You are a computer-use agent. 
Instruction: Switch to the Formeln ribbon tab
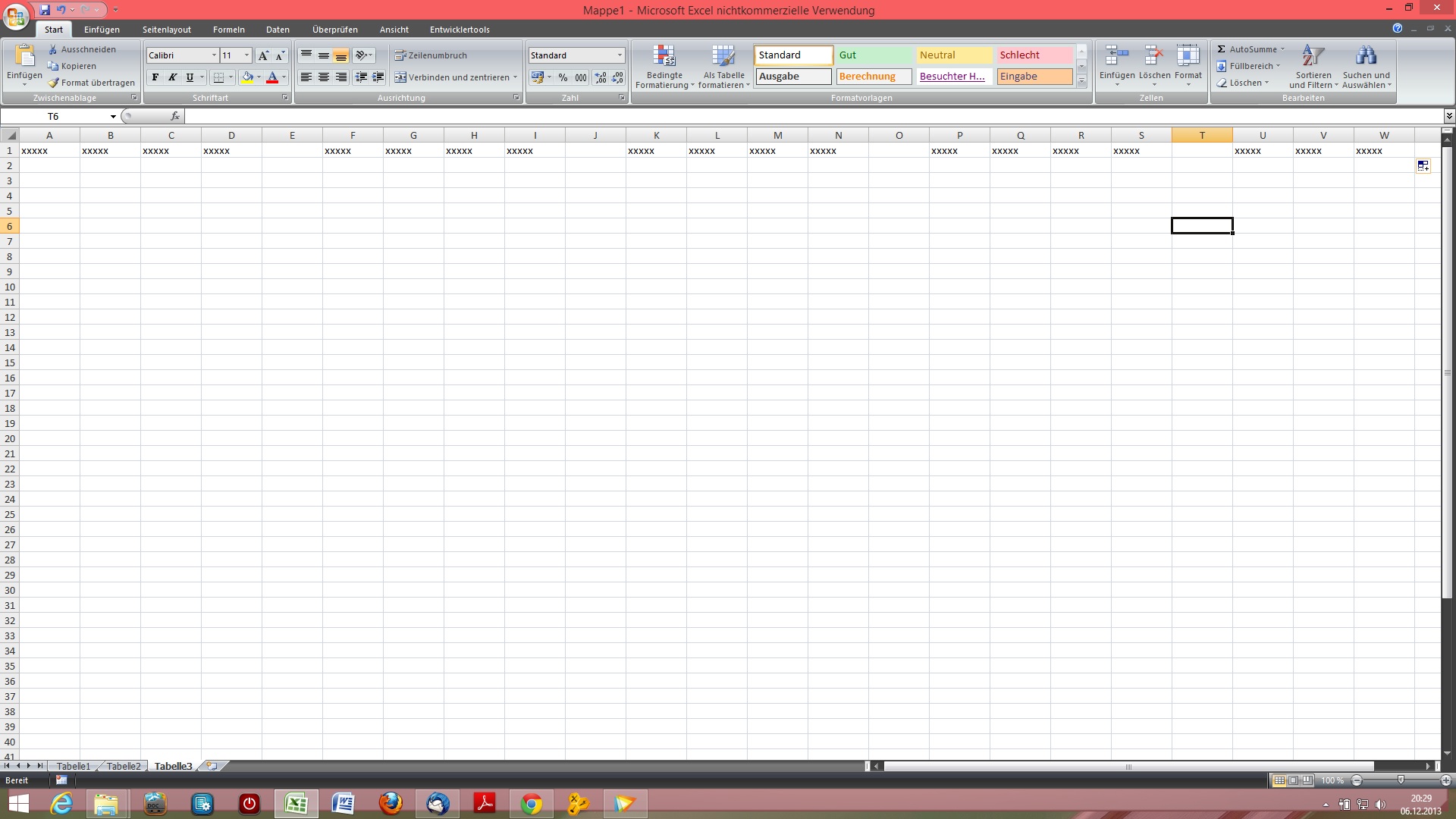pyautogui.click(x=228, y=30)
